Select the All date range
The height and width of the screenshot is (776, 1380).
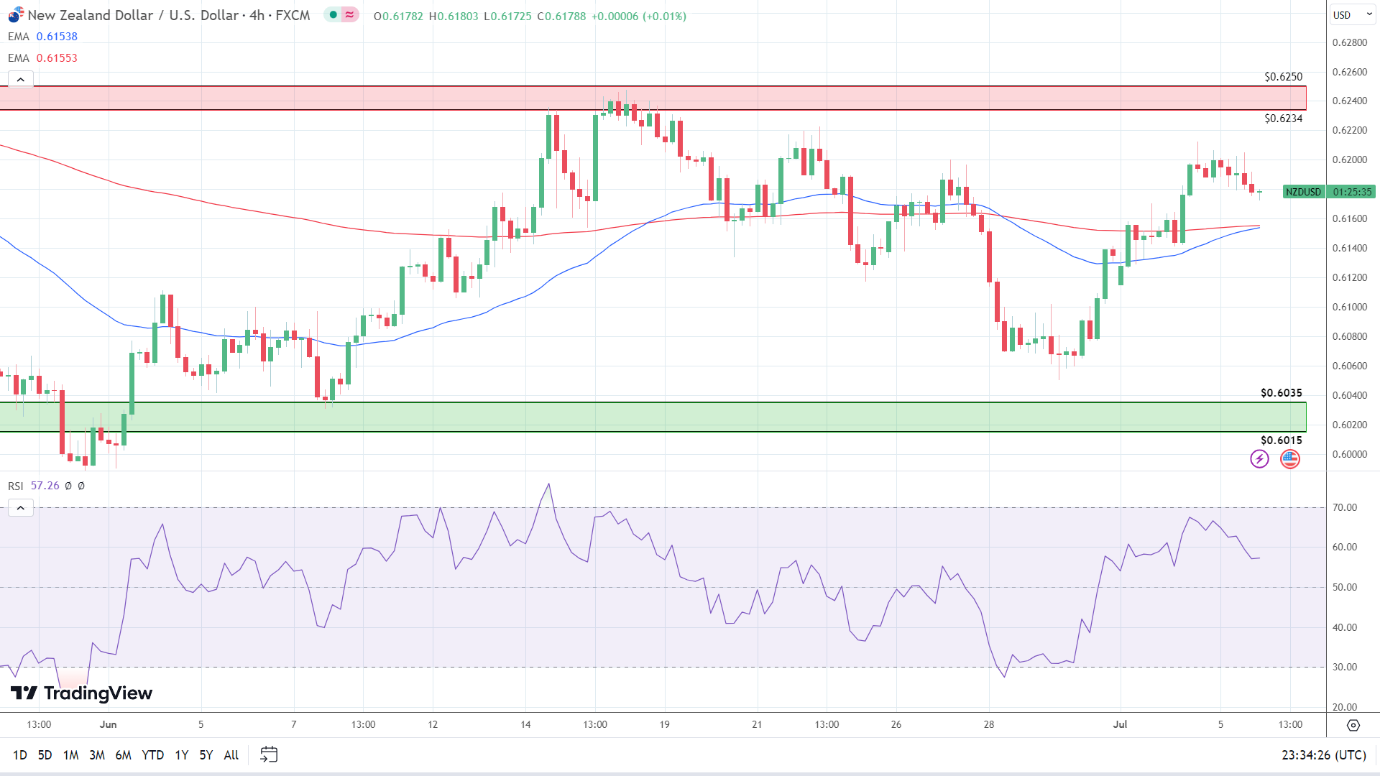(x=231, y=755)
